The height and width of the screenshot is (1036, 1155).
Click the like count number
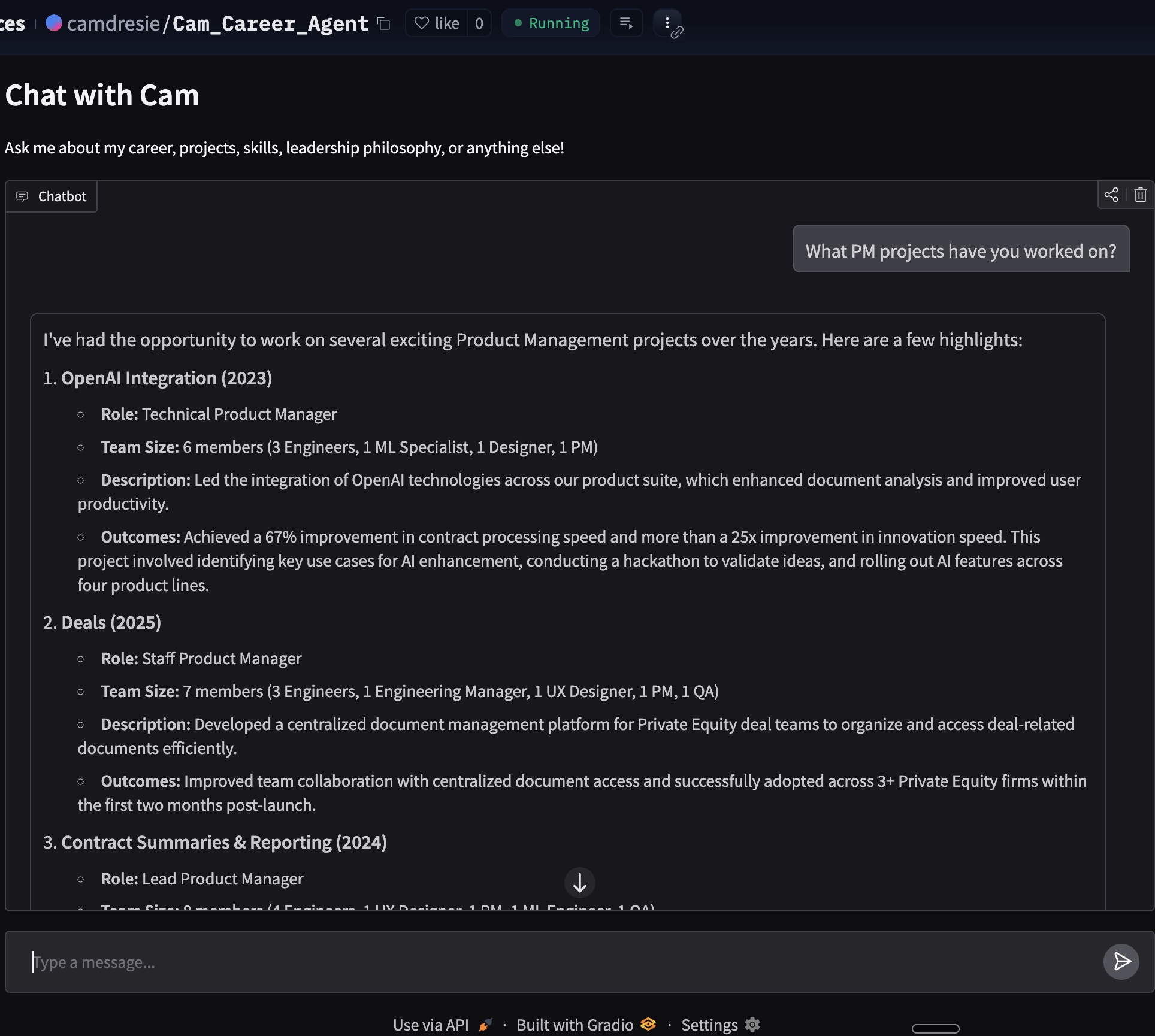coord(479,23)
